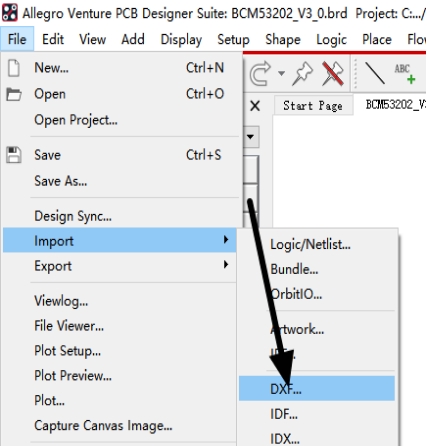The height and width of the screenshot is (446, 427).
Task: Click the Pin (fix) toolbar icon
Action: pyautogui.click(x=302, y=74)
